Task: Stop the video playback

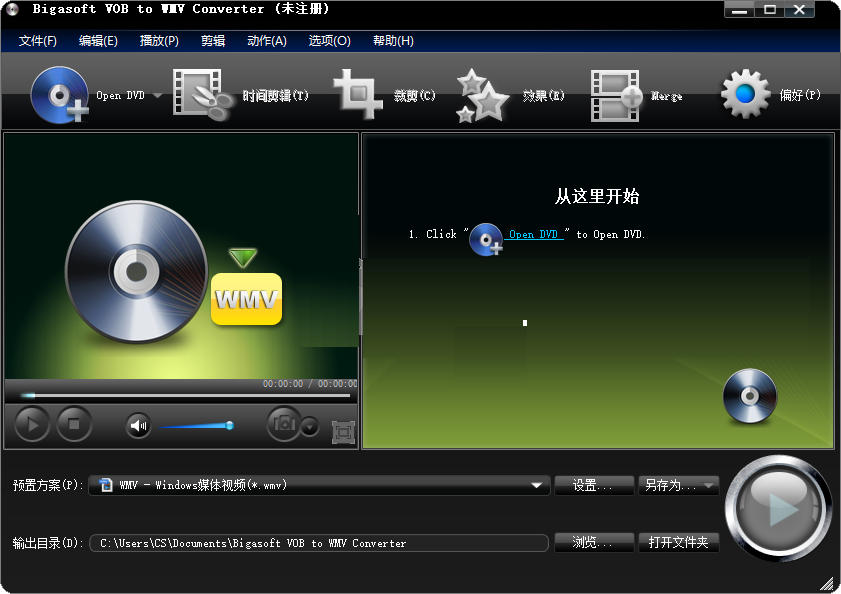Action: (x=74, y=424)
